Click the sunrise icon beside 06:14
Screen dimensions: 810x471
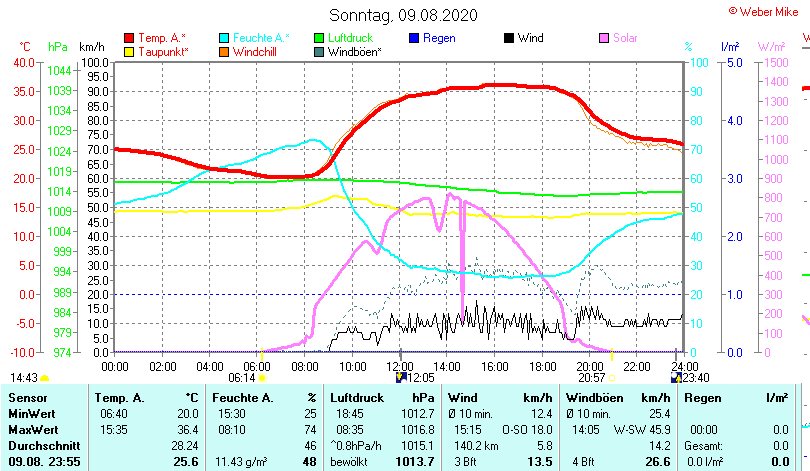262,378
